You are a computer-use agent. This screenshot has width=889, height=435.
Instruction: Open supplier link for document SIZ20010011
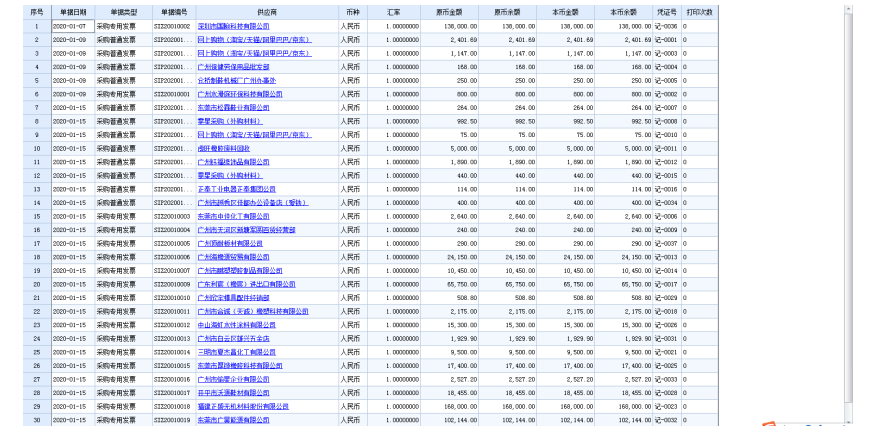[253, 312]
